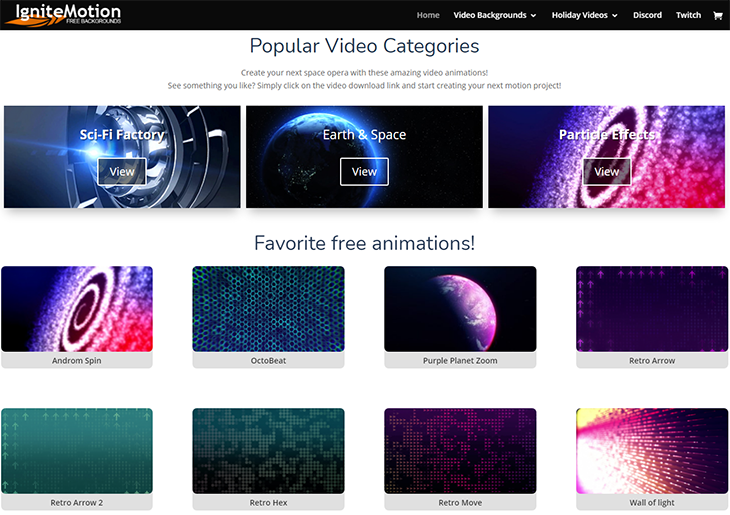Viewport: 730px width, 515px height.
Task: Click the Purple Planet Zoom caption
Action: tap(460, 360)
